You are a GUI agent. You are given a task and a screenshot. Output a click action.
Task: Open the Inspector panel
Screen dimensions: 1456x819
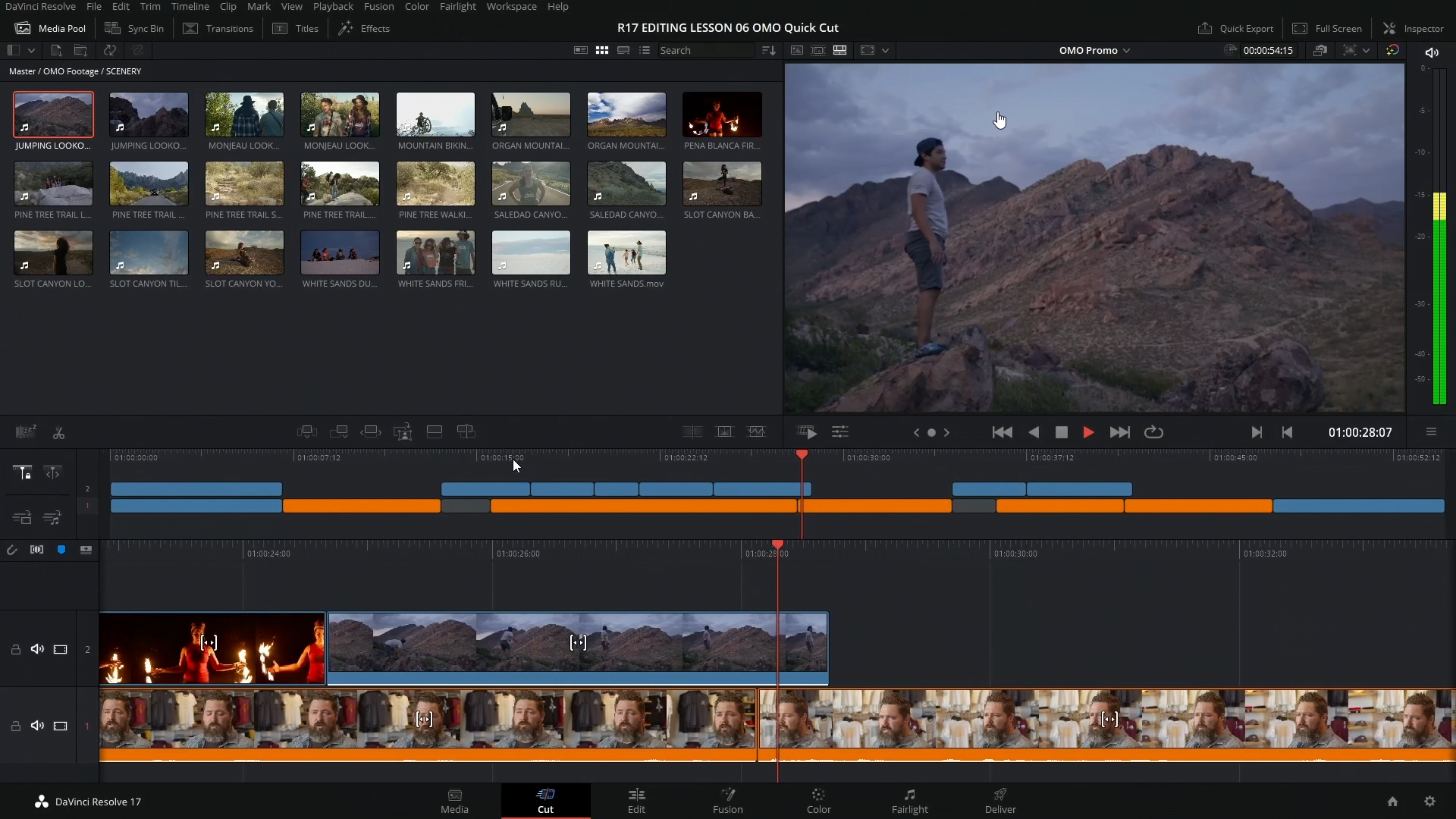point(1415,28)
